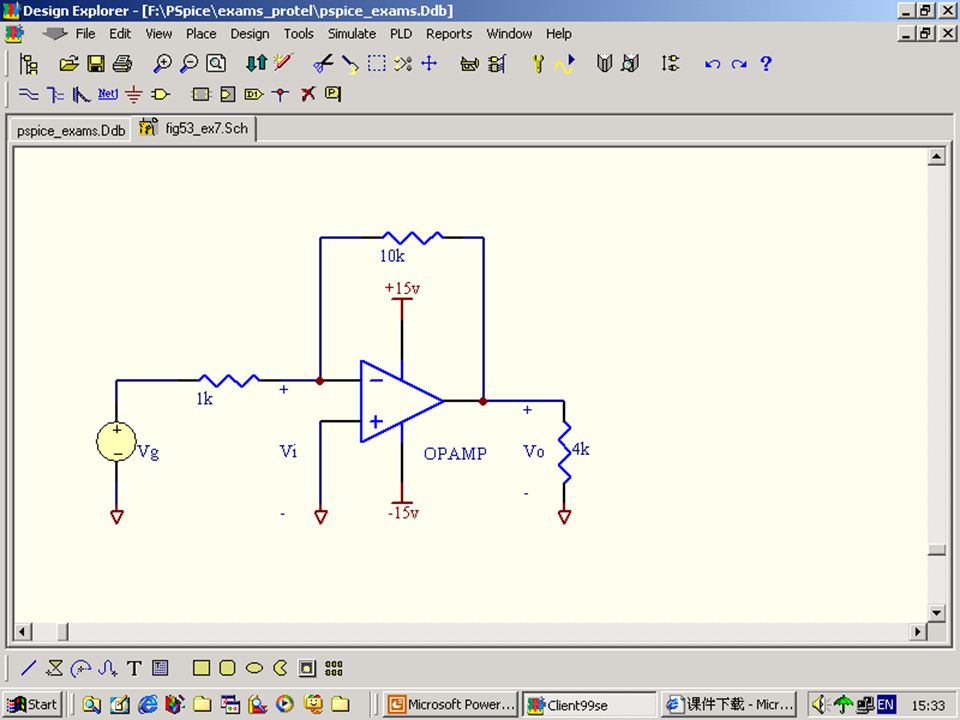Switch to the pspice_exams.Ddb tab
The width and height of the screenshot is (960, 720).
[69, 130]
